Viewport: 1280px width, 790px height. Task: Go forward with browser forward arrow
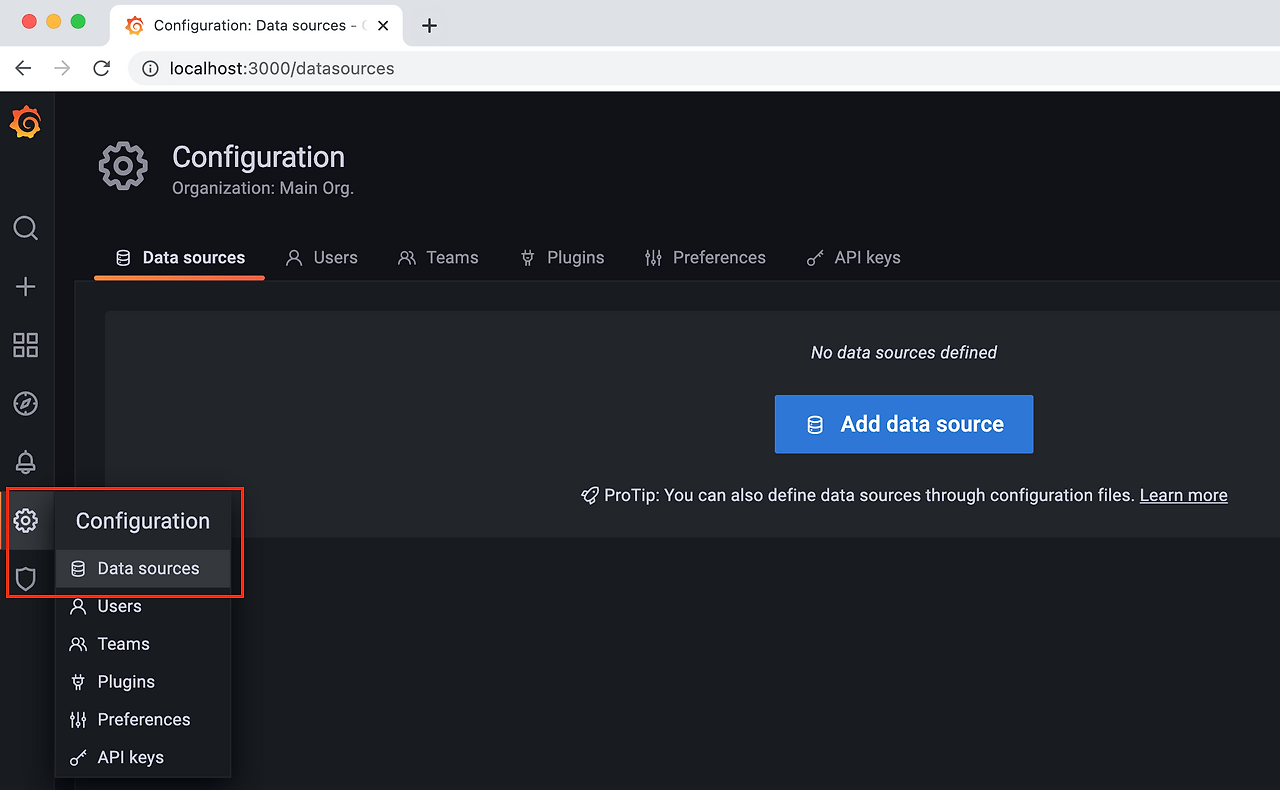[x=62, y=68]
